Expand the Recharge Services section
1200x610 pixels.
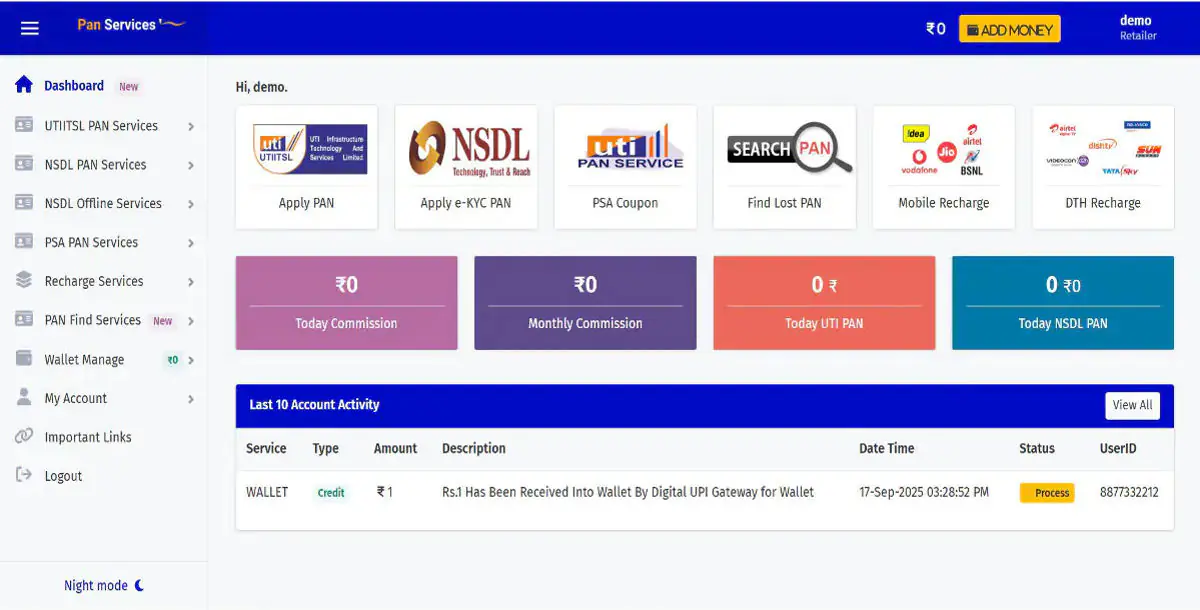tap(96, 281)
